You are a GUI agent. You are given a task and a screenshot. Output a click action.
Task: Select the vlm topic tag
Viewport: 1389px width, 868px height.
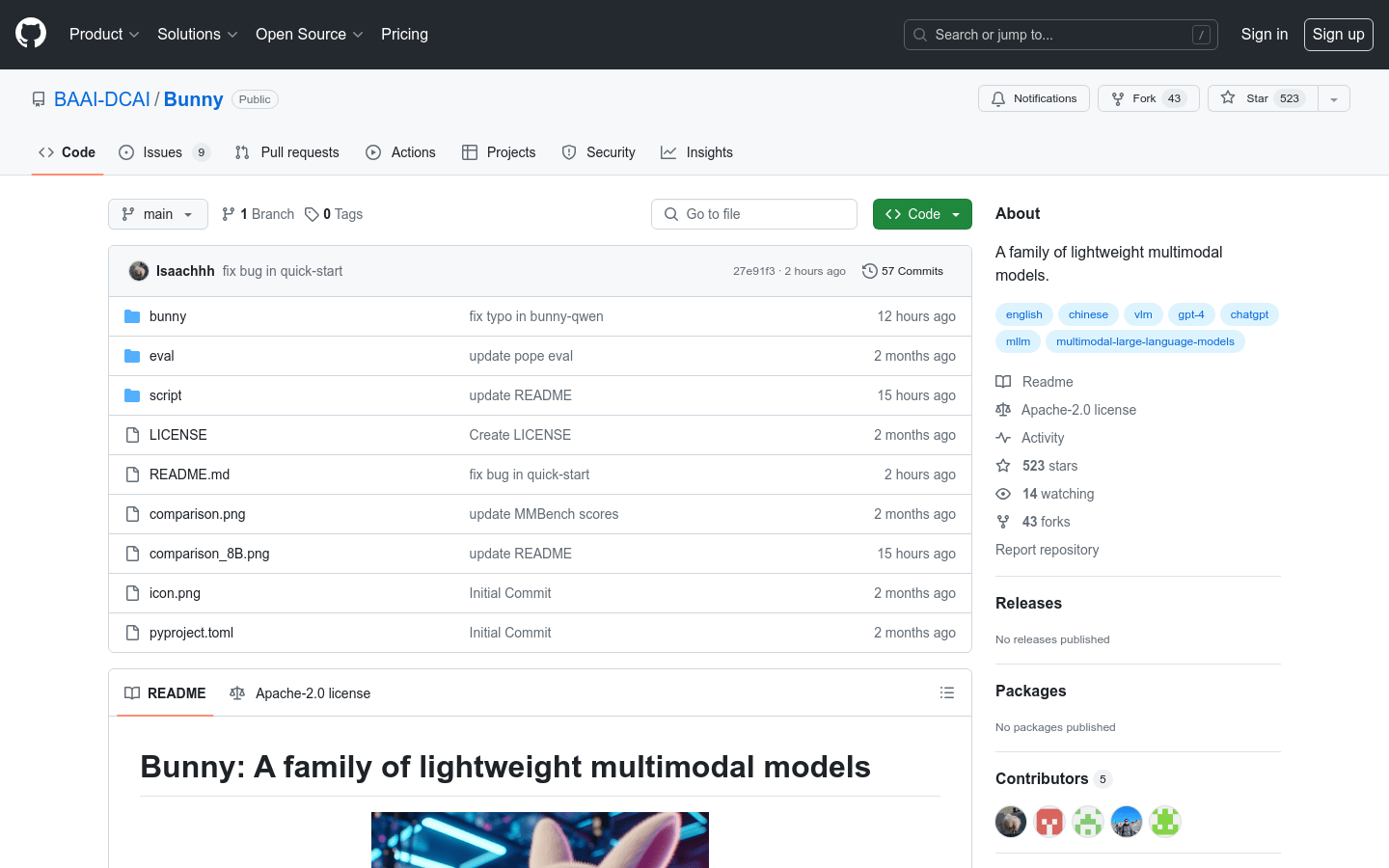click(1143, 314)
